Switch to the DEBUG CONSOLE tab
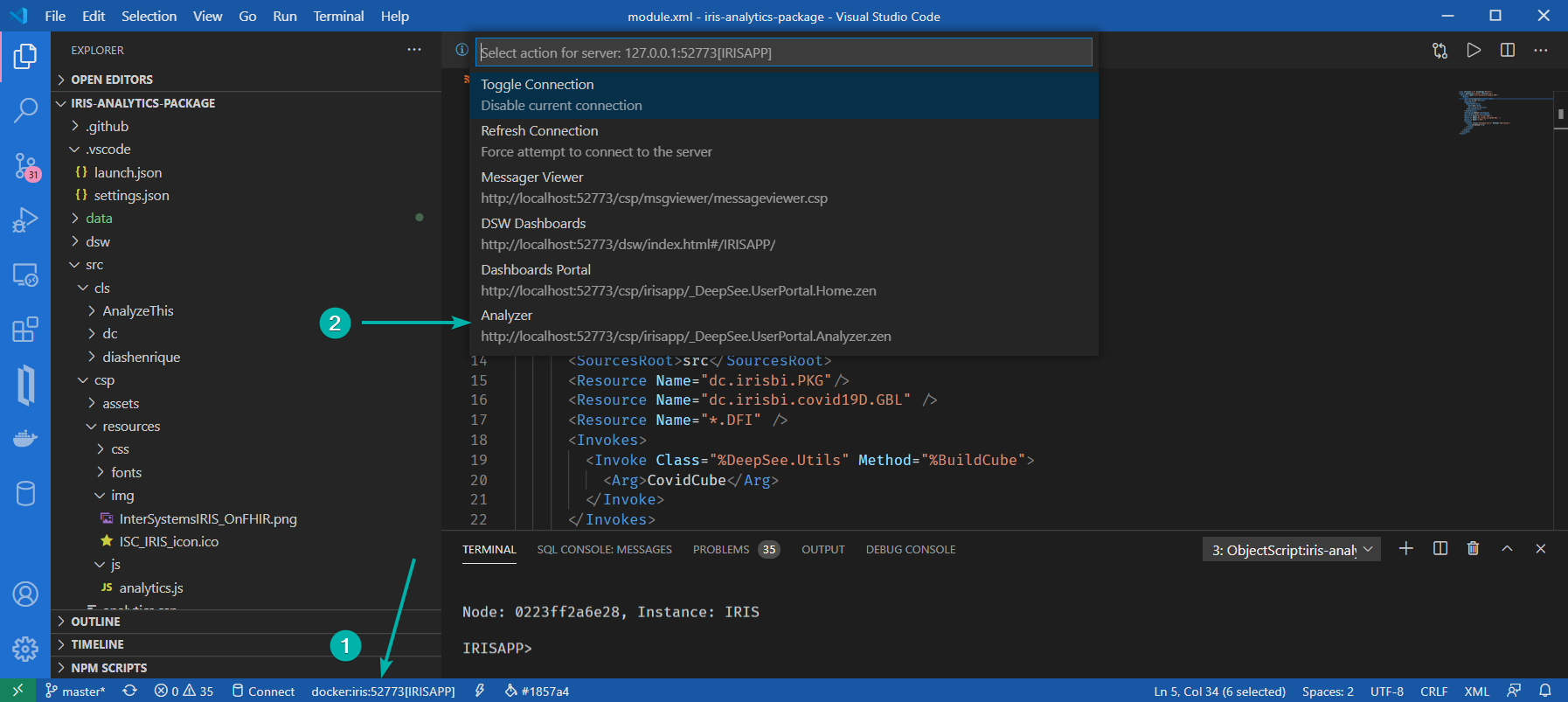The width and height of the screenshot is (1568, 702). coord(910,550)
